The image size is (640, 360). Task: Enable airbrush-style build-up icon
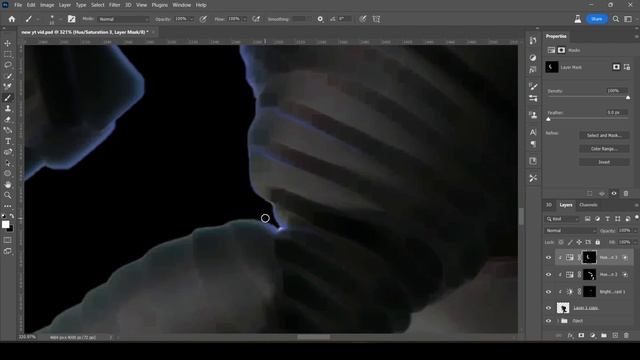tap(256, 19)
